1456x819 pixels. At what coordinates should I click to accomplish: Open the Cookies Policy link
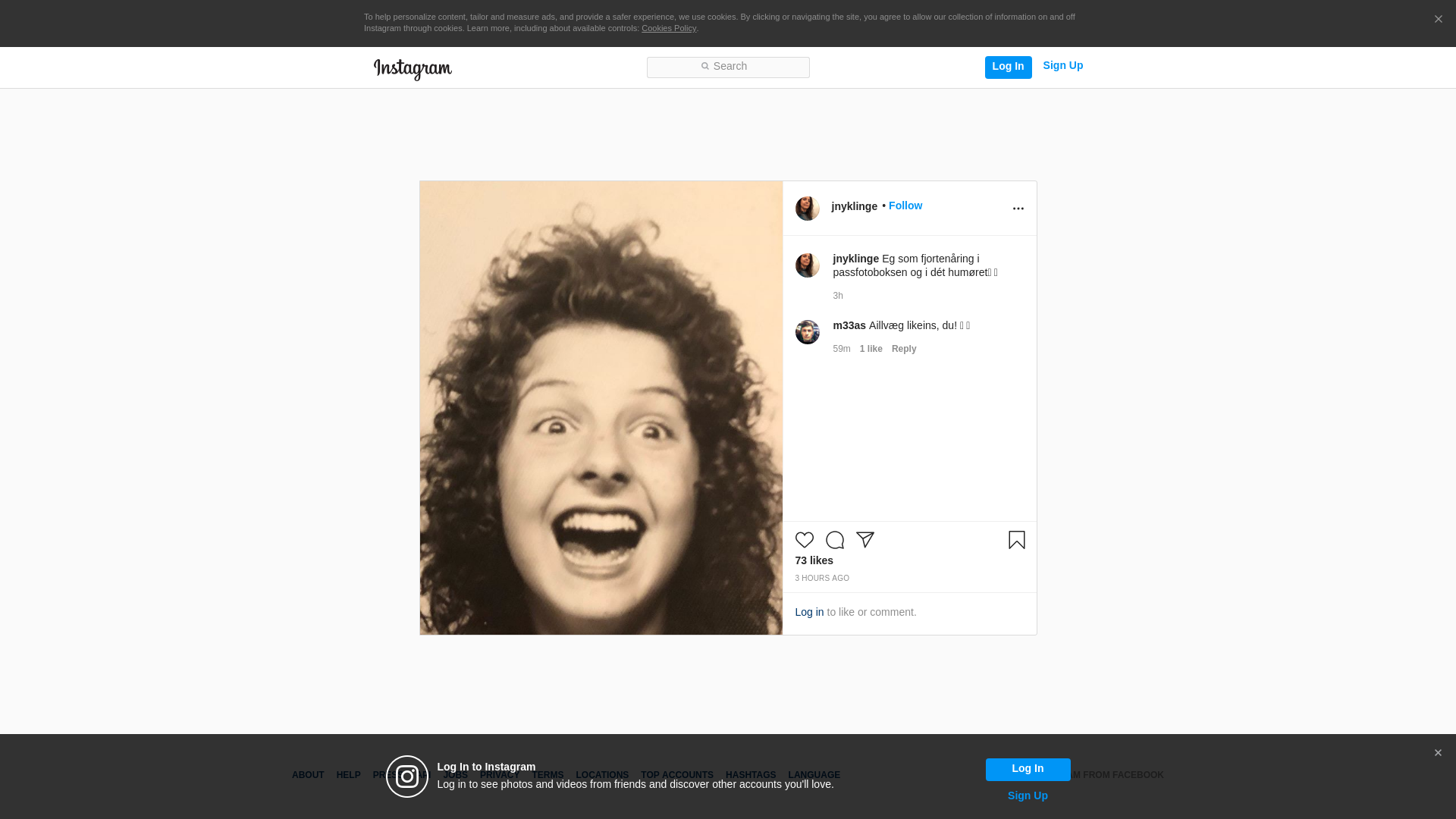tap(669, 28)
